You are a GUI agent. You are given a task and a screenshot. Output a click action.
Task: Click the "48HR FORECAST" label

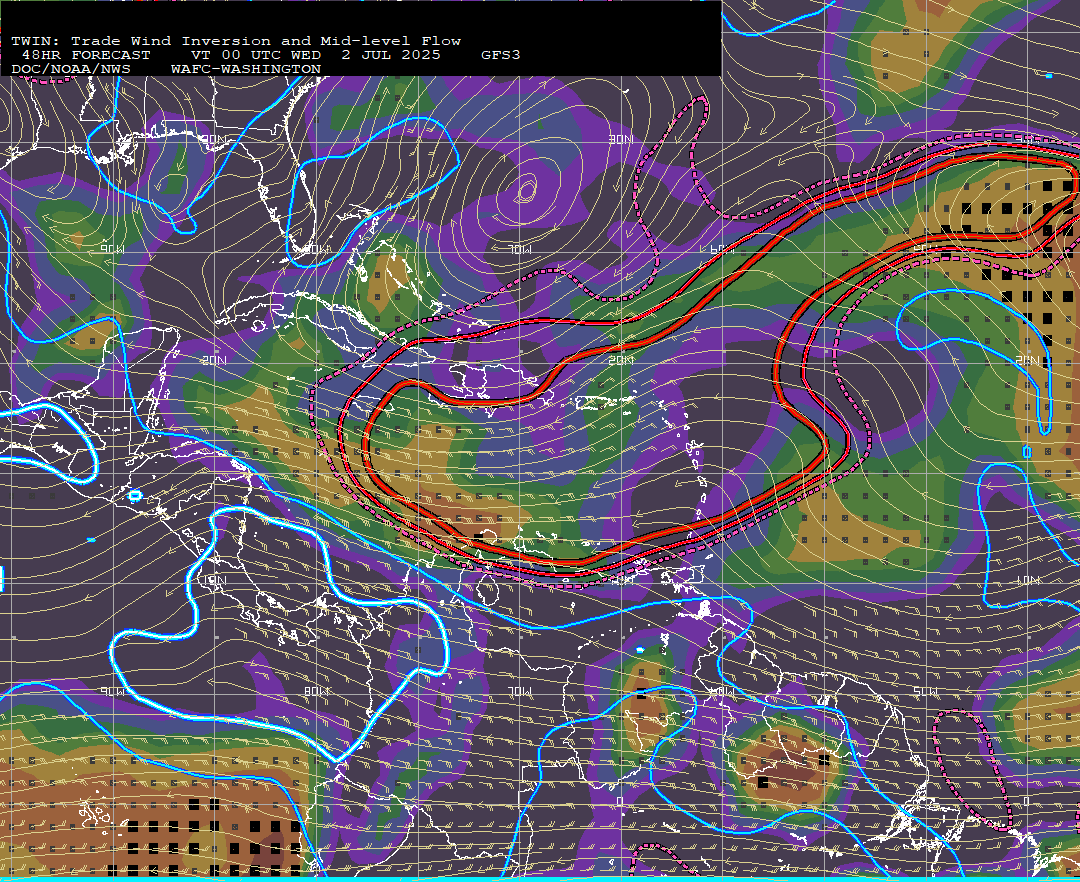click(x=86, y=55)
